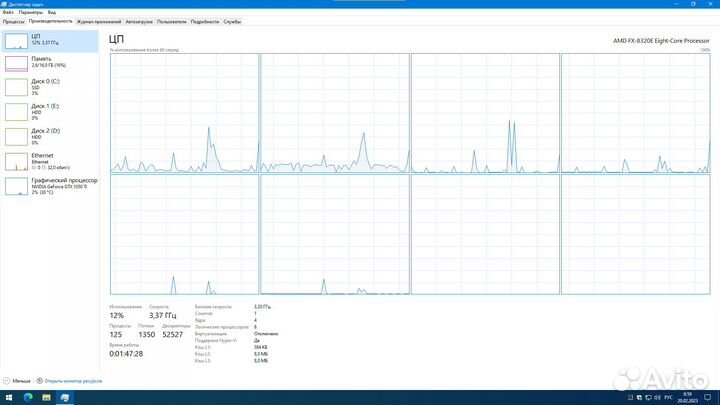Minimize the Task Manager window

pyautogui.click(x=676, y=4)
